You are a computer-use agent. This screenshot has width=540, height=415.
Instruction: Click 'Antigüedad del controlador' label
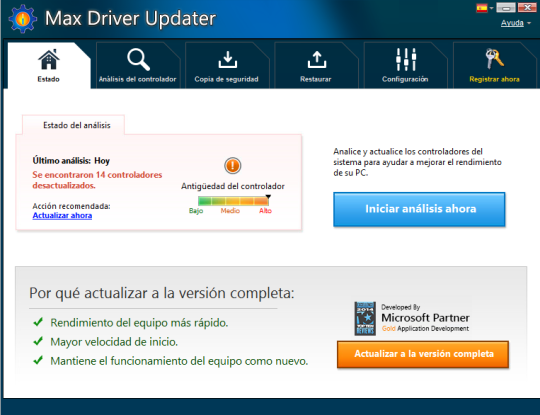tap(233, 186)
